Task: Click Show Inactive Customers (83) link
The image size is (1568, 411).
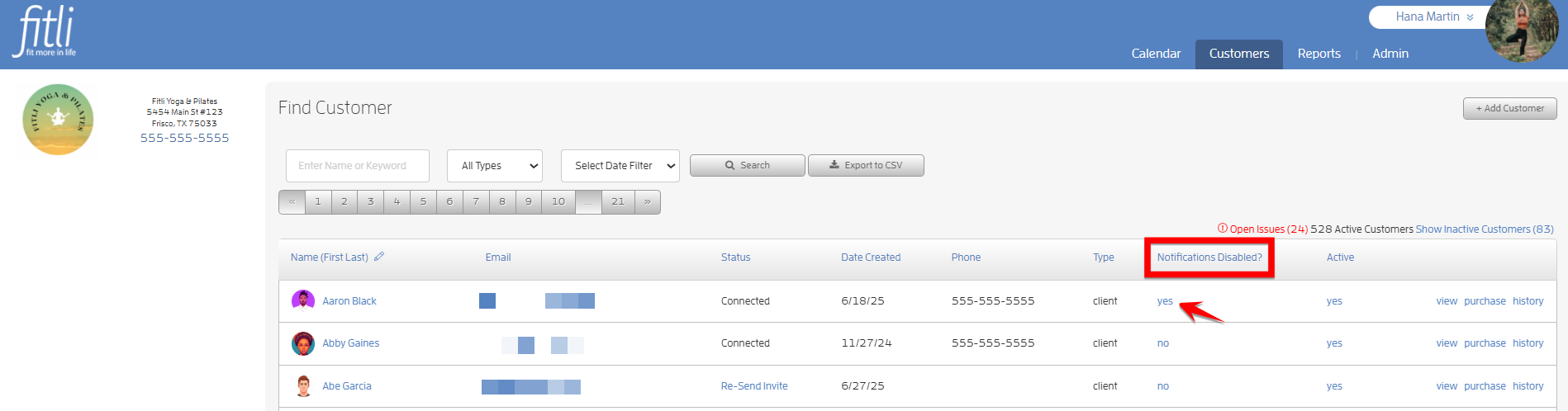Action: click(x=1485, y=229)
